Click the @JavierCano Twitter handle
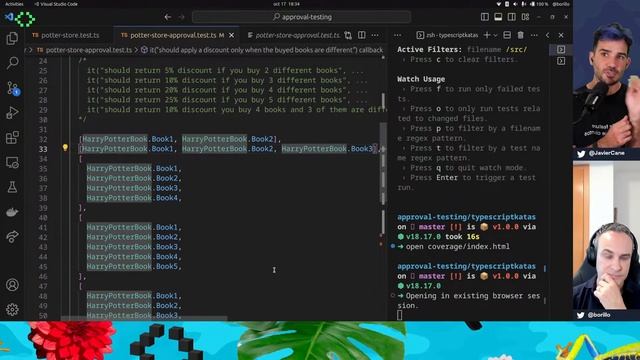 pyautogui.click(x=606, y=153)
